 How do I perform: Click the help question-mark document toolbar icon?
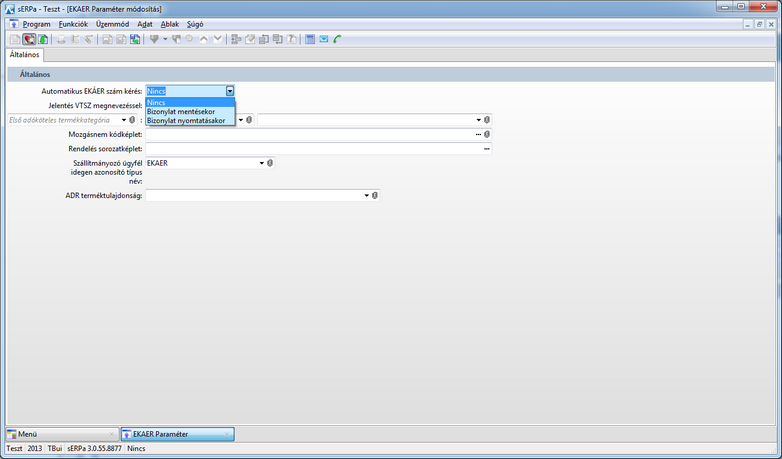[292, 39]
